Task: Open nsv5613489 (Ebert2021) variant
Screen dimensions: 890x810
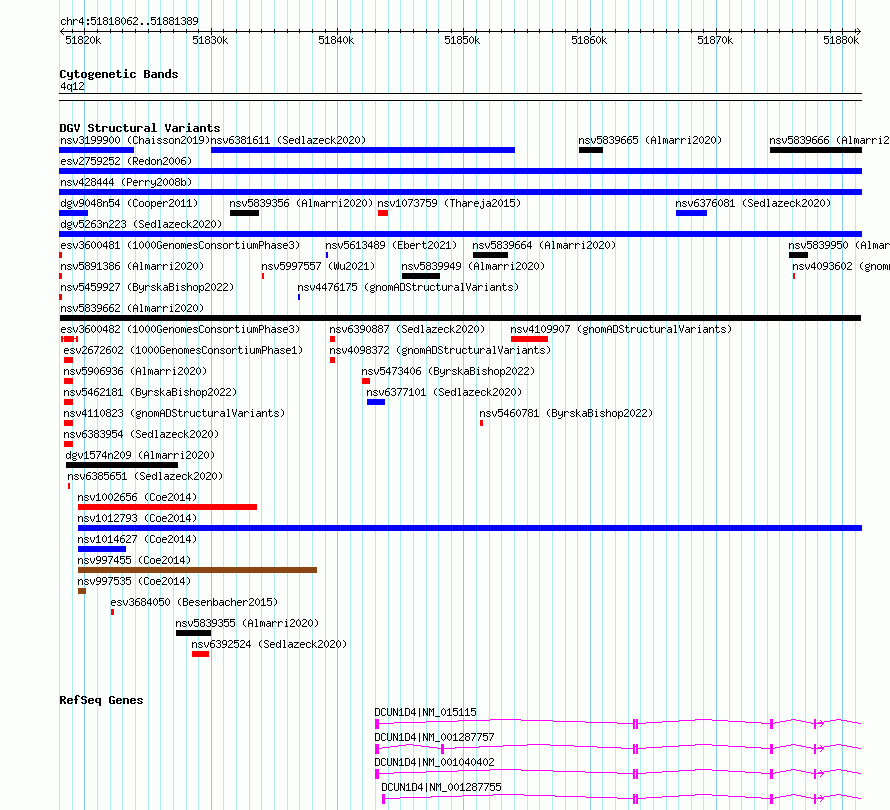Action: tap(391, 245)
